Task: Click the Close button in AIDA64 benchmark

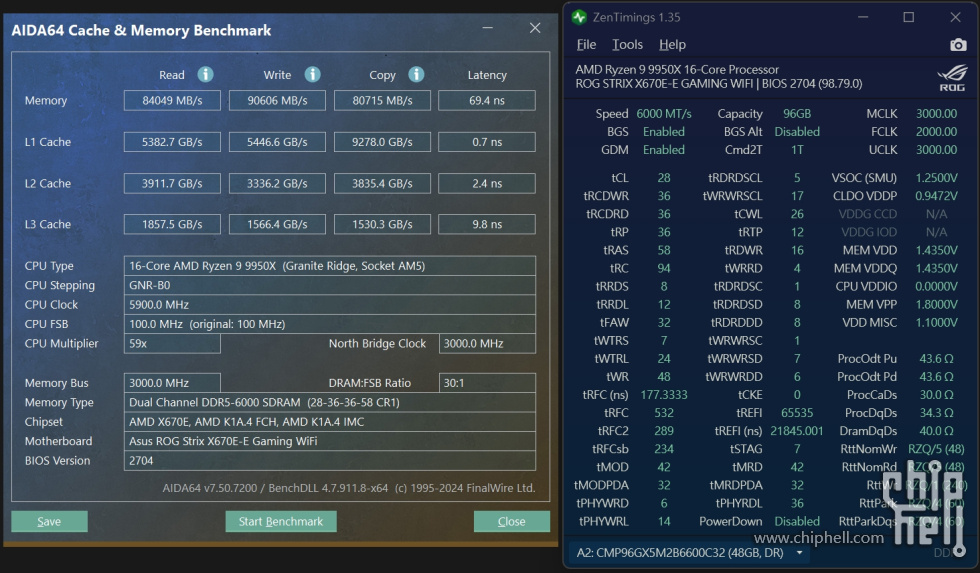Action: (x=511, y=521)
